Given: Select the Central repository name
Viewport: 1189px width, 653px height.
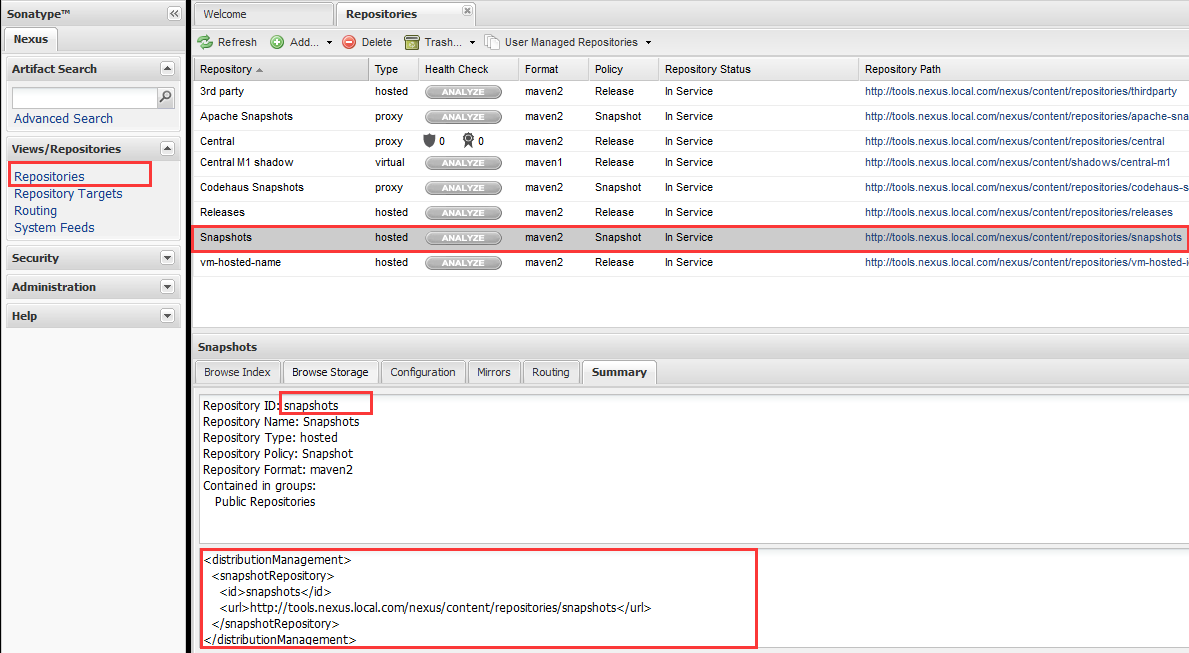Looking at the screenshot, I should (x=218, y=141).
